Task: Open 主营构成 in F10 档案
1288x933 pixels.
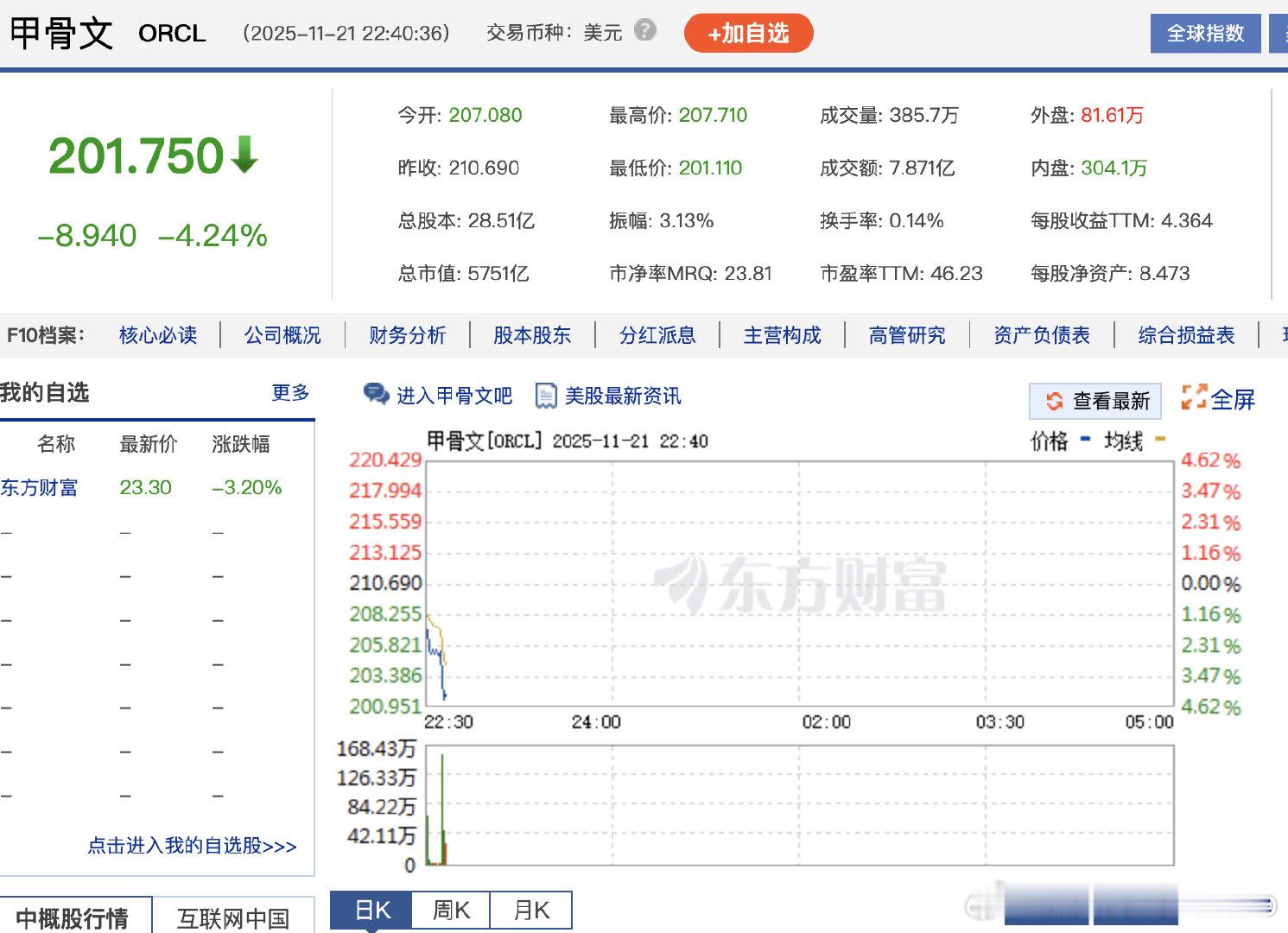Action: click(783, 335)
